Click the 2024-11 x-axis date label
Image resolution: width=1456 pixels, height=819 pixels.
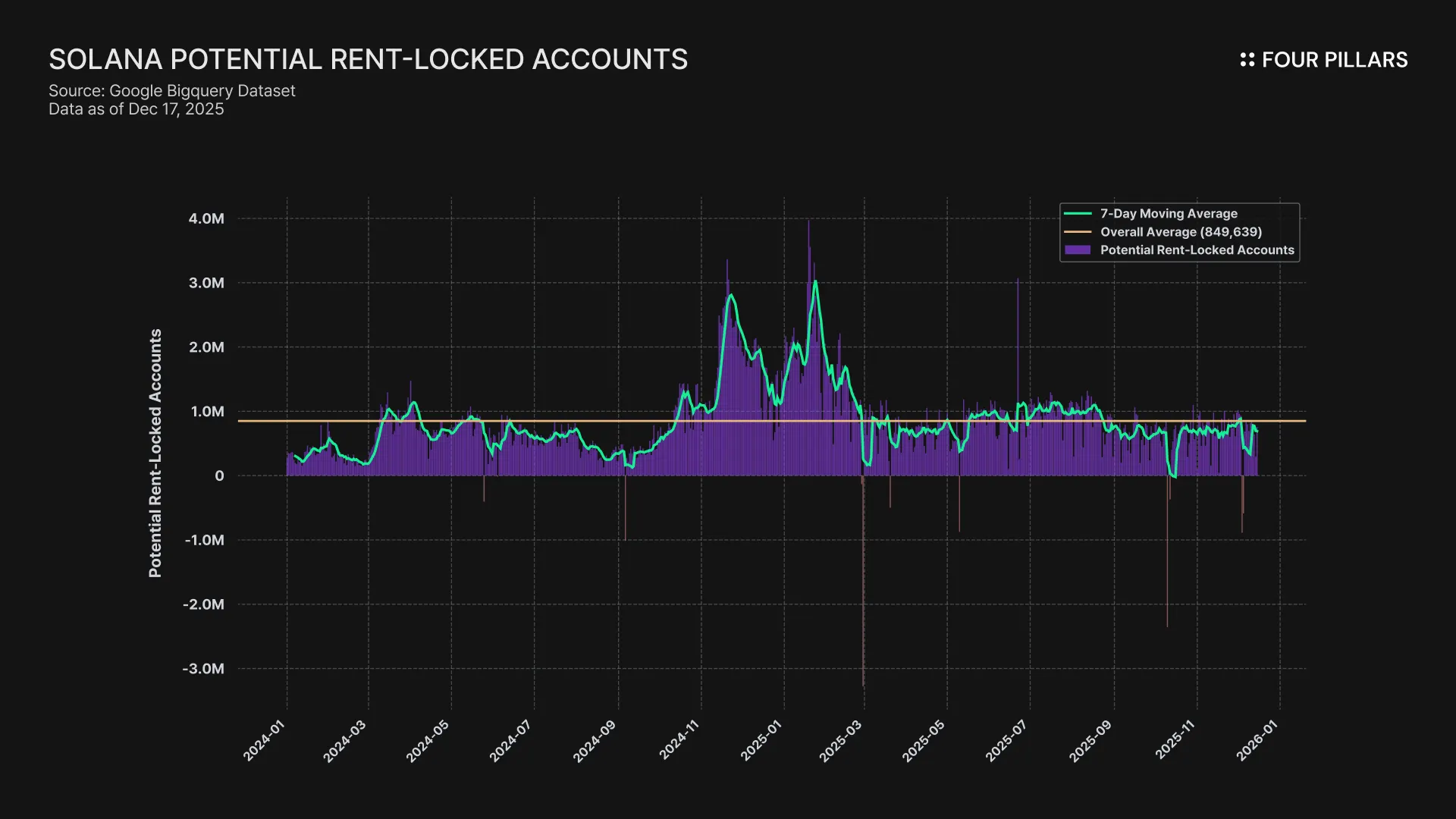tap(679, 740)
